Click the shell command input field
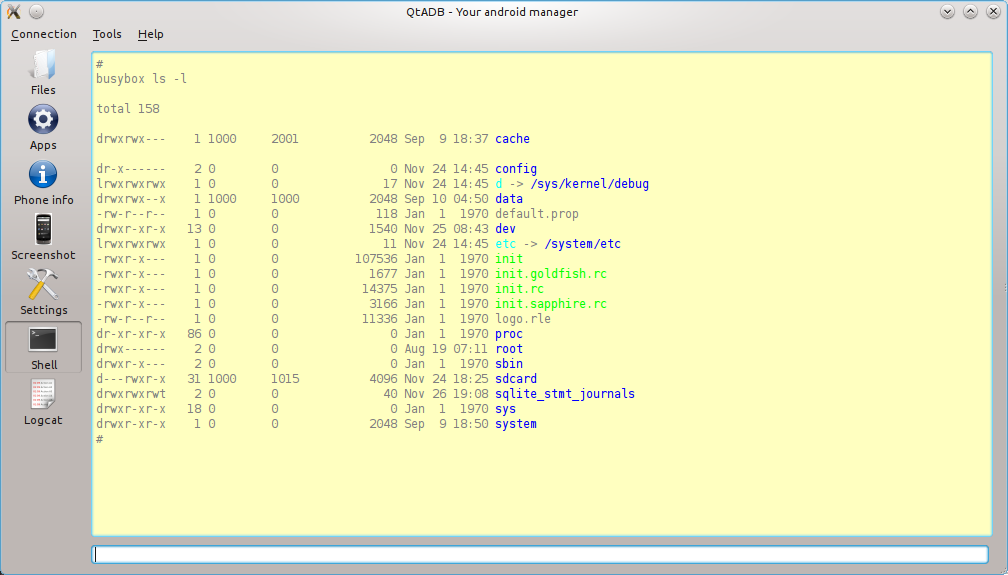This screenshot has height=575, width=1008. click(540, 554)
